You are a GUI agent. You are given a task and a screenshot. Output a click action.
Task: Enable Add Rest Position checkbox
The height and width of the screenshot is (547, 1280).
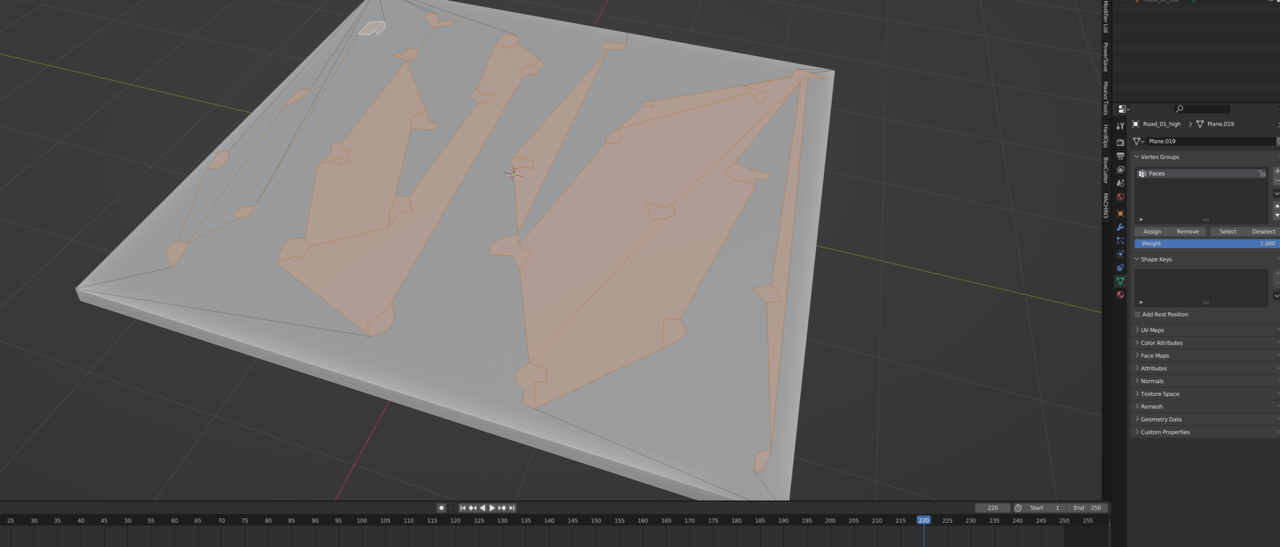pyautogui.click(x=1137, y=314)
